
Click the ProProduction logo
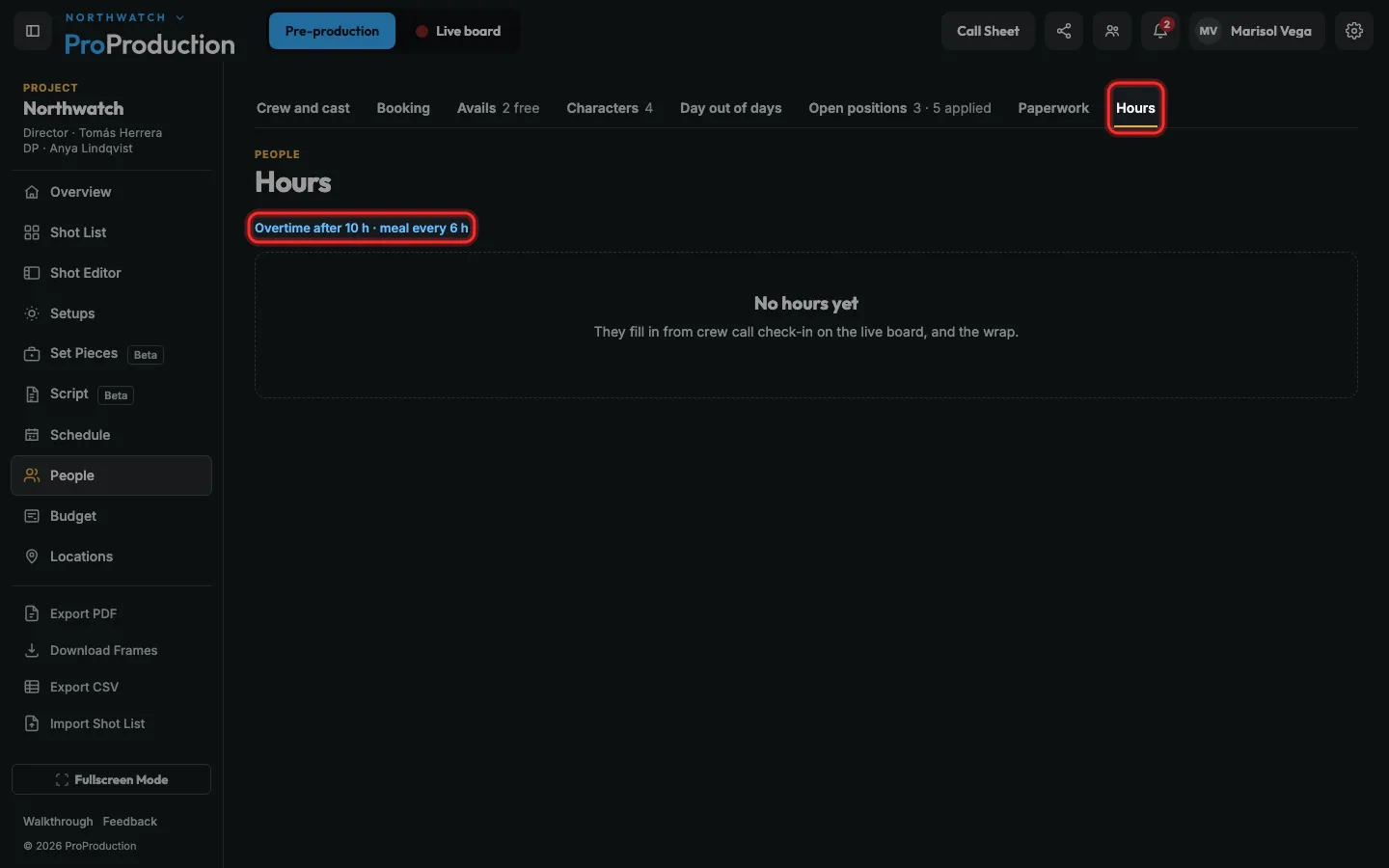point(150,44)
